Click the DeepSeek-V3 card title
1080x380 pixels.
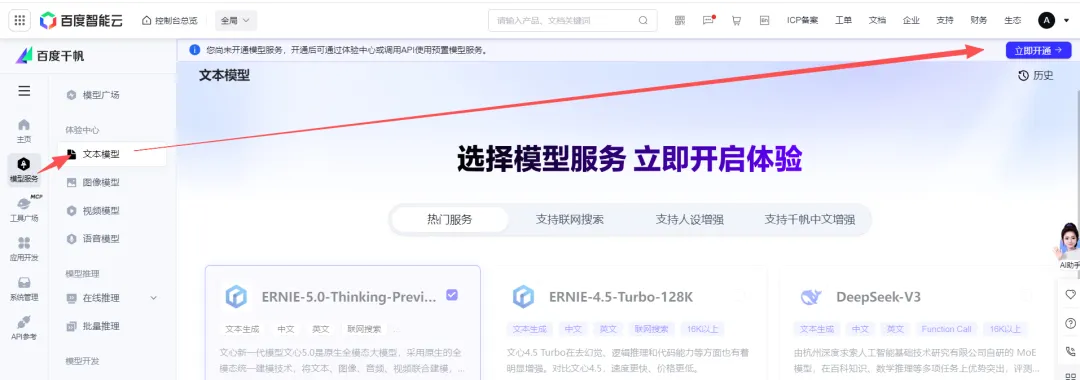878,297
